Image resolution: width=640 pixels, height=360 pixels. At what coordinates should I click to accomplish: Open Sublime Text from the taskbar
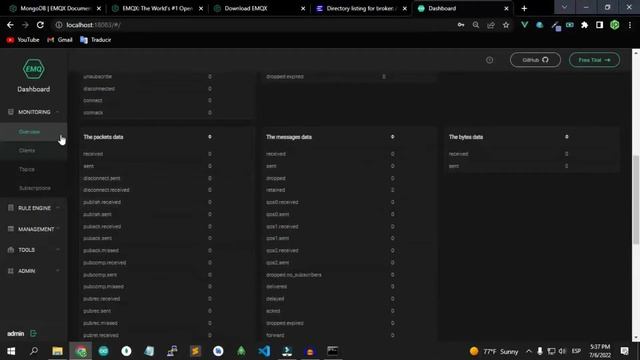point(196,351)
